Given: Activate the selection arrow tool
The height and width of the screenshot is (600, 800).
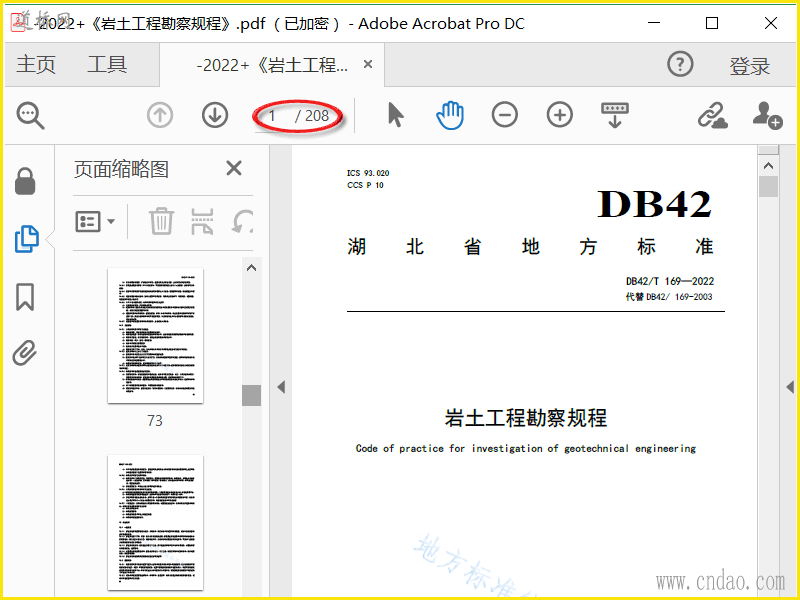Looking at the screenshot, I should [395, 115].
